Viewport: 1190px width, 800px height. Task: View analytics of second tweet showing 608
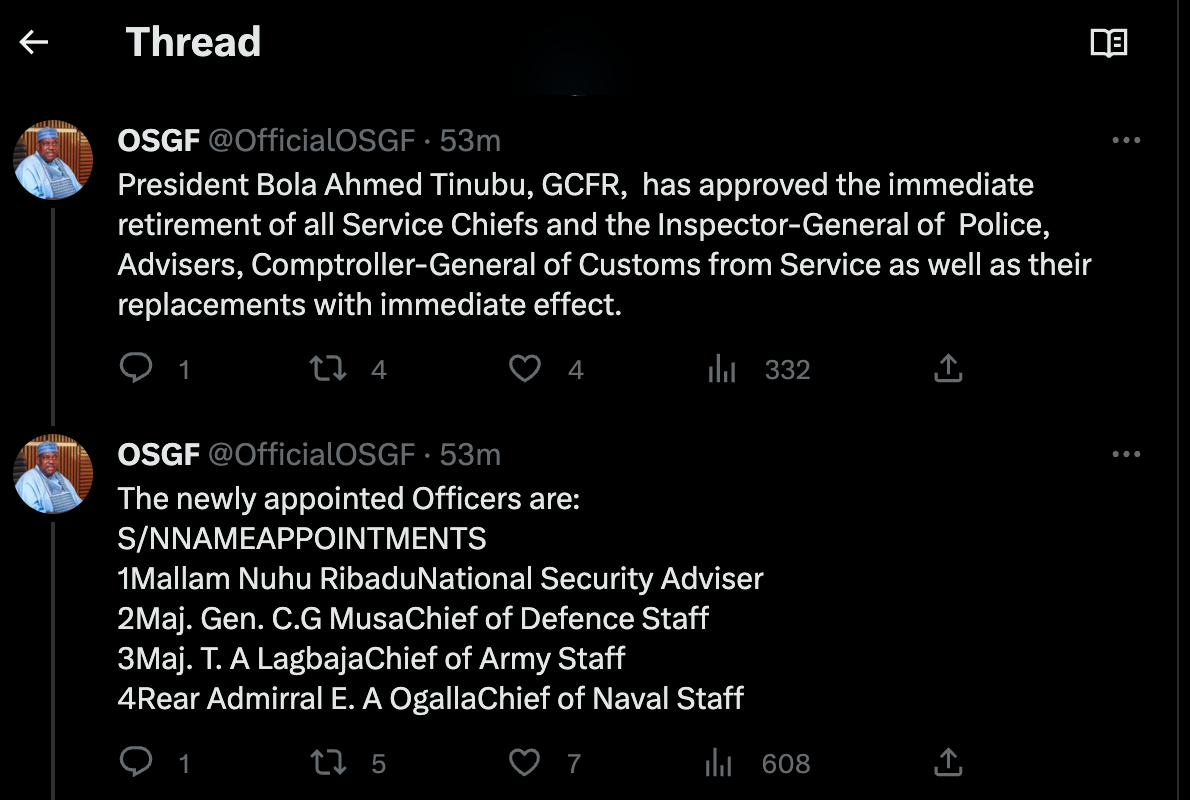[x=720, y=764]
